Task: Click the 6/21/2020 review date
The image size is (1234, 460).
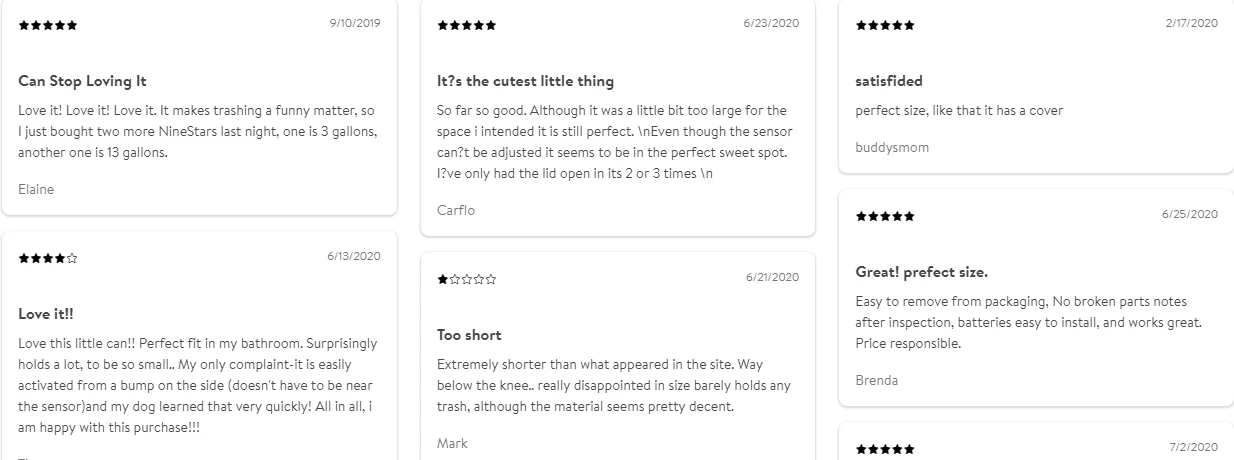Action: click(772, 277)
